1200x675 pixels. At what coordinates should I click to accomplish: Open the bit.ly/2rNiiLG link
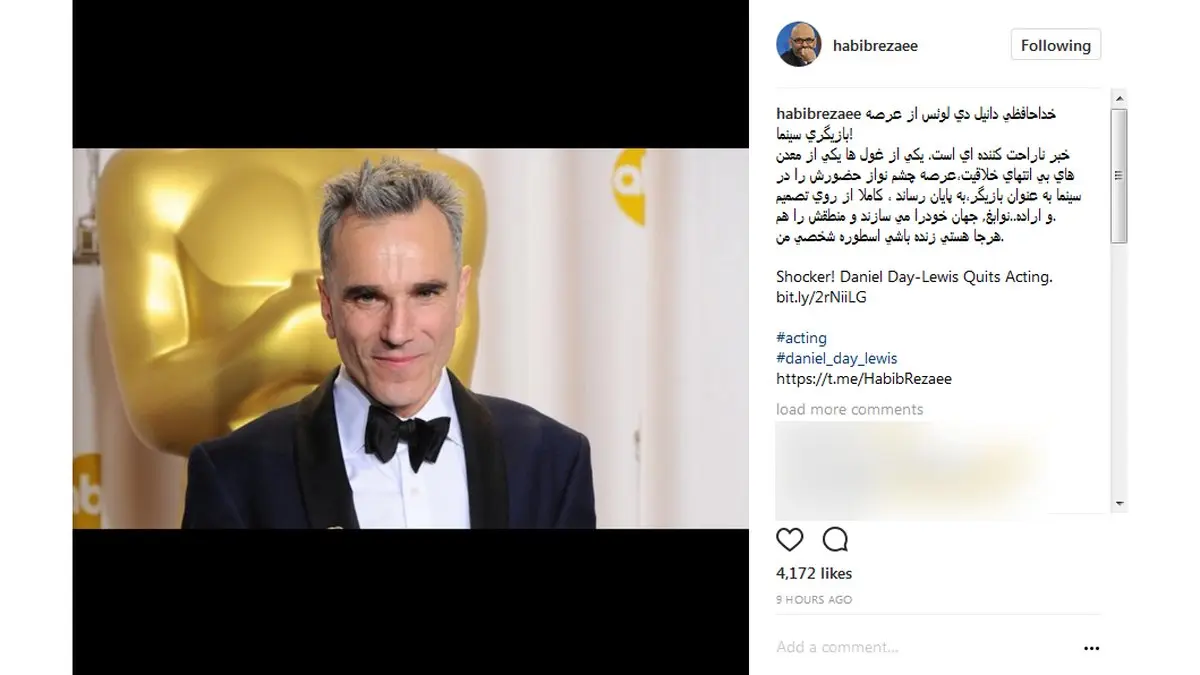pos(821,297)
